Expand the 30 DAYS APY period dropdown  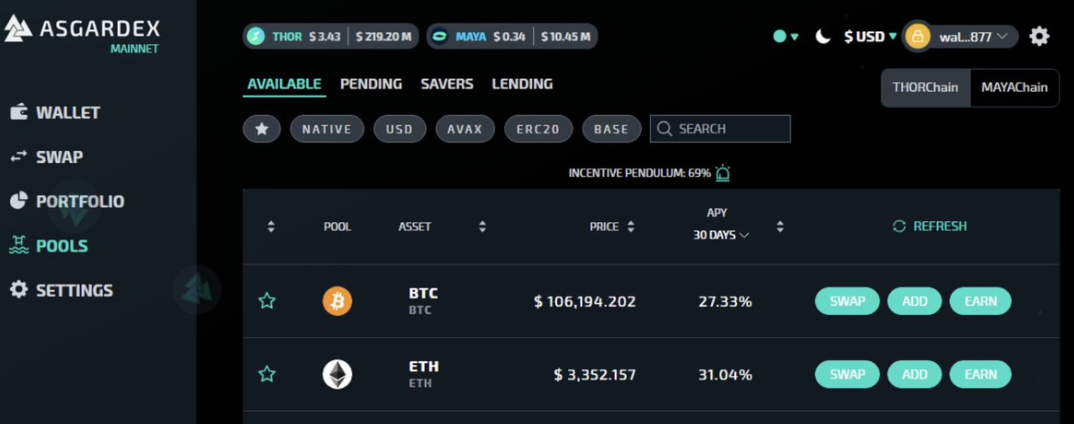[x=721, y=235]
